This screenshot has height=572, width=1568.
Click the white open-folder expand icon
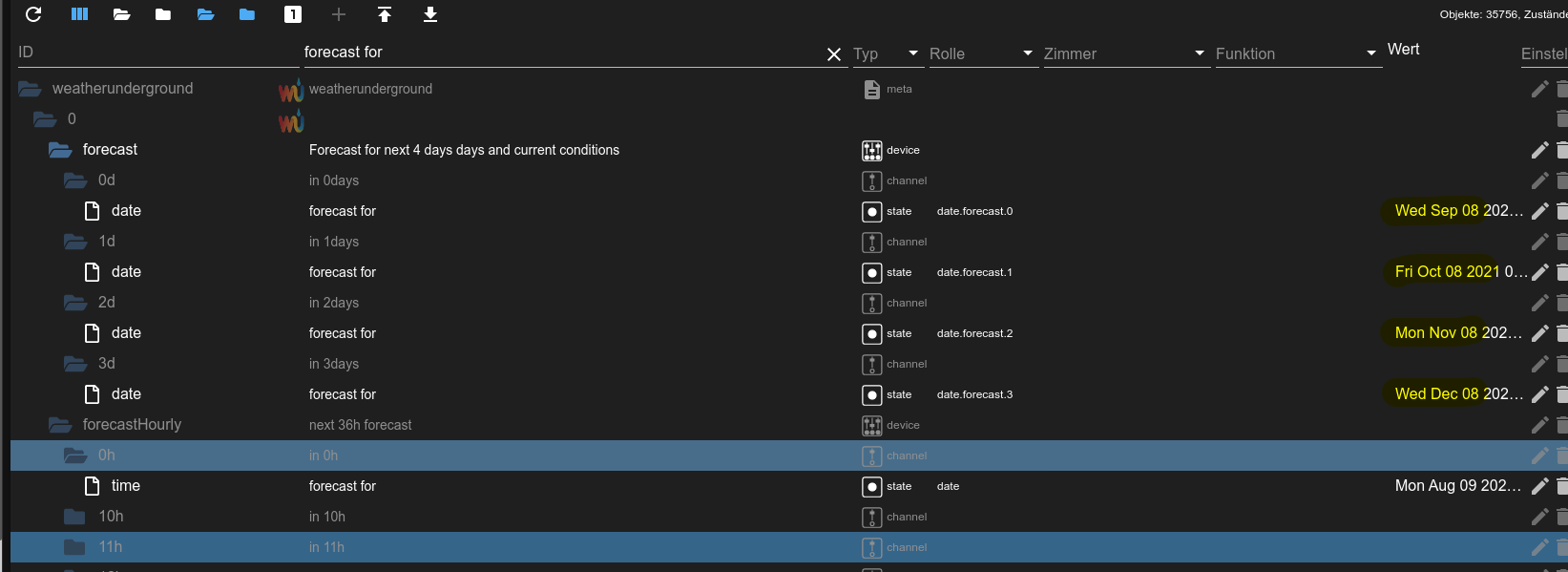(x=121, y=14)
